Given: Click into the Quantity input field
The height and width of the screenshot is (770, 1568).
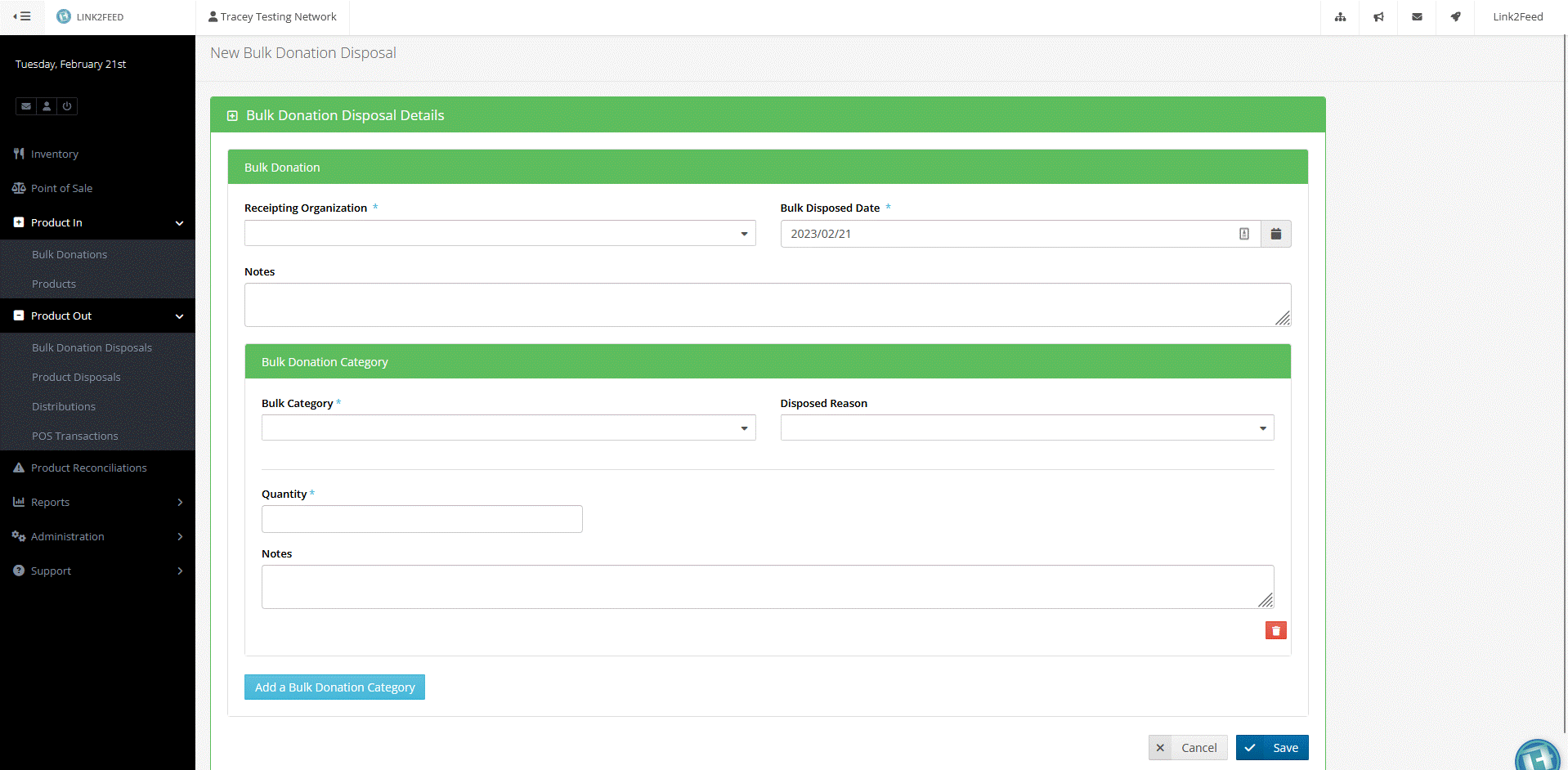Looking at the screenshot, I should click(422, 519).
